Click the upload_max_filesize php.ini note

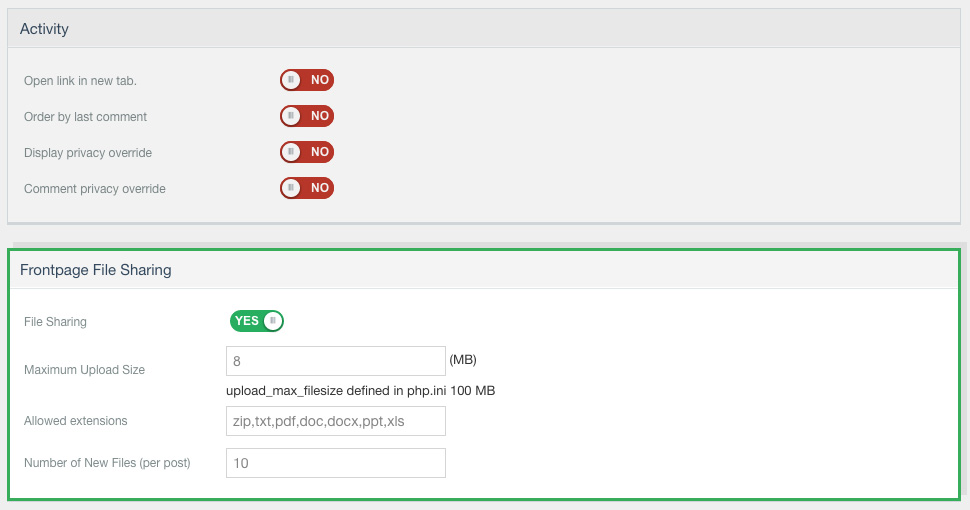pos(361,391)
